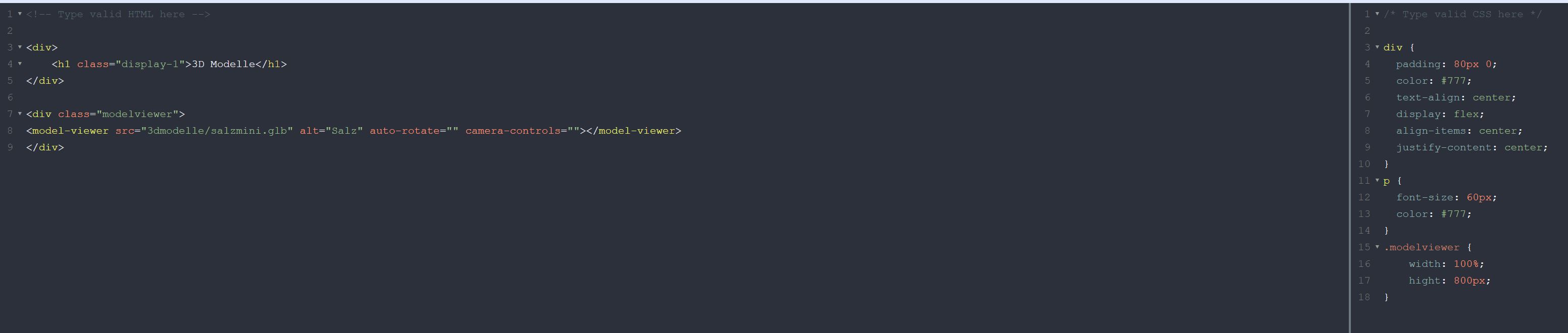Collapse the div rule in CSS editor
1568x333 pixels.
coord(1377,47)
